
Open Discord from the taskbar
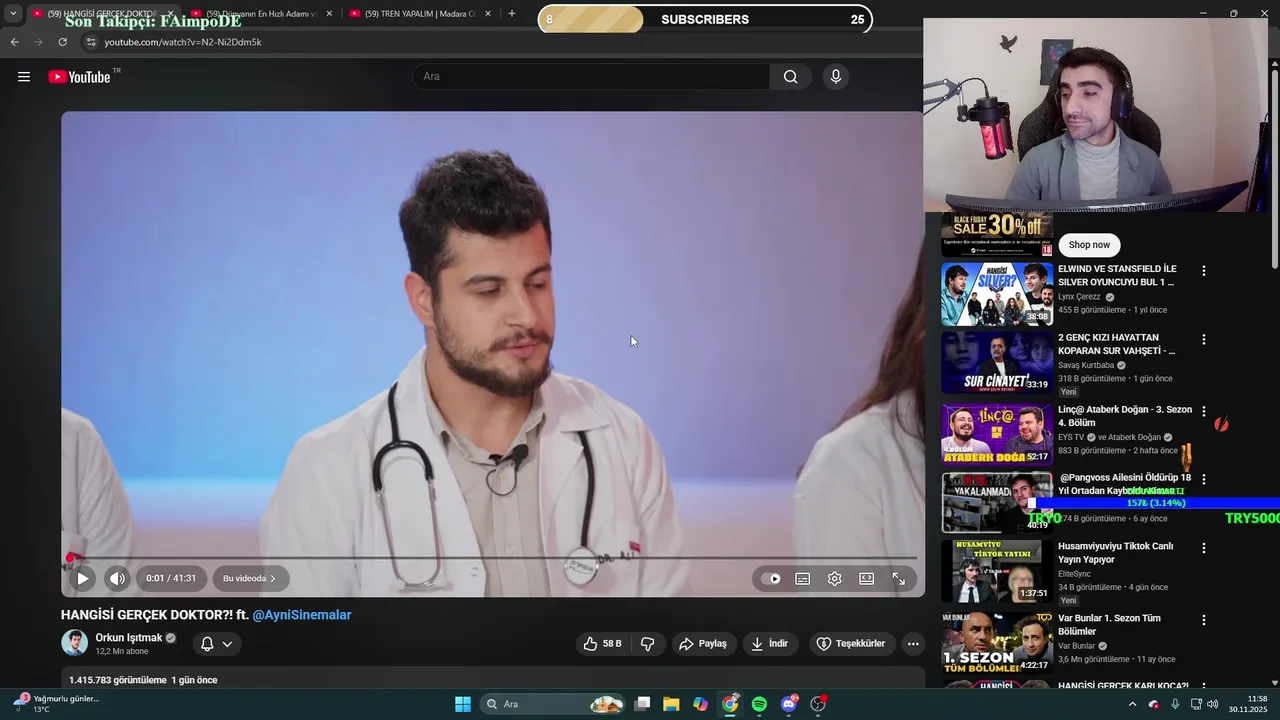coord(789,704)
